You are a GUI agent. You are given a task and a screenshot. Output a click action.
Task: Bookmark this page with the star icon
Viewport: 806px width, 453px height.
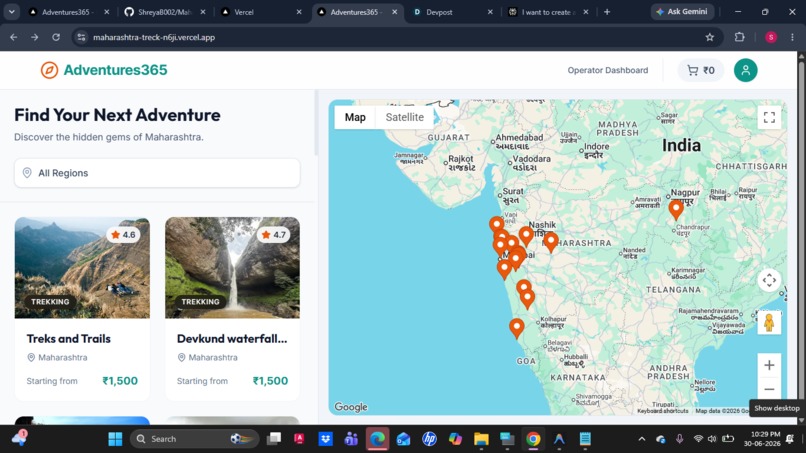[x=709, y=37]
